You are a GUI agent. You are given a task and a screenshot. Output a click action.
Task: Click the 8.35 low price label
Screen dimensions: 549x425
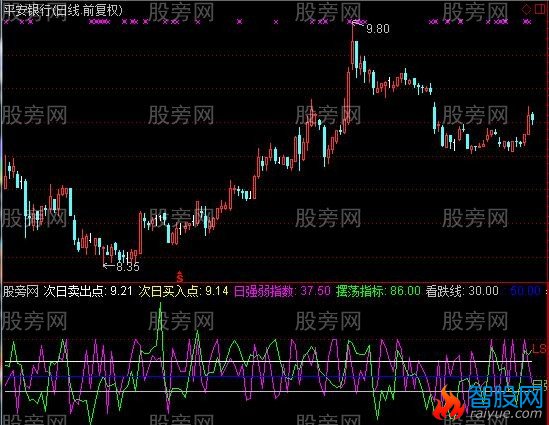coord(128,267)
